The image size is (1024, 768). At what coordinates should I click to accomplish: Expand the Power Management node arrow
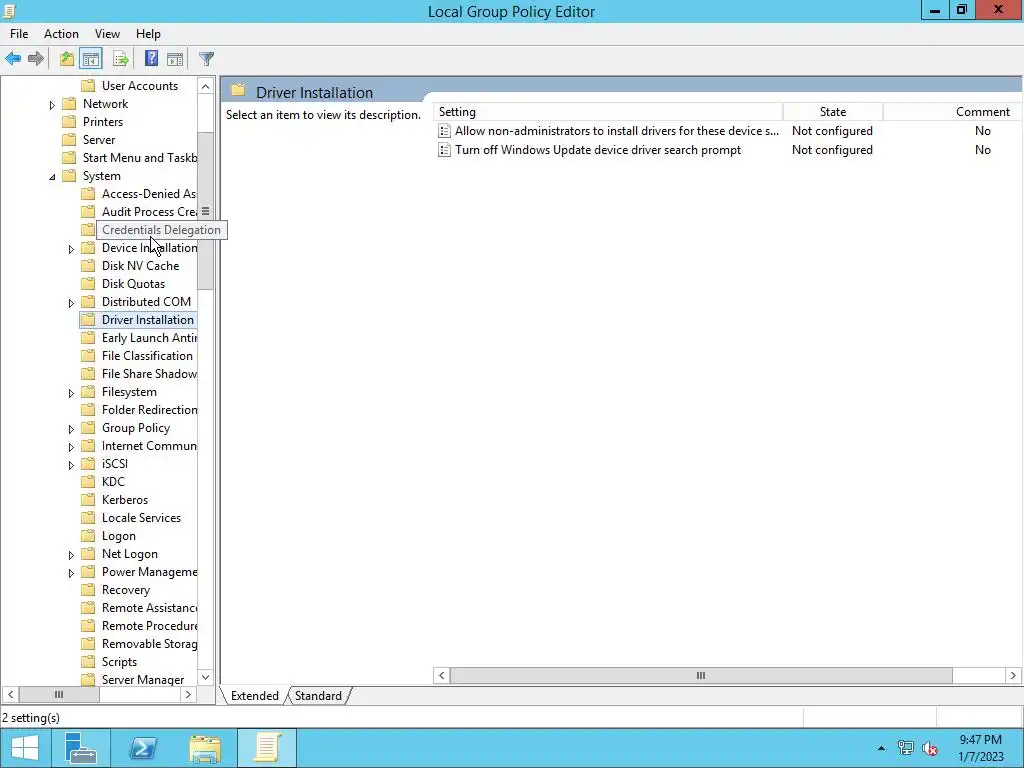(x=71, y=573)
